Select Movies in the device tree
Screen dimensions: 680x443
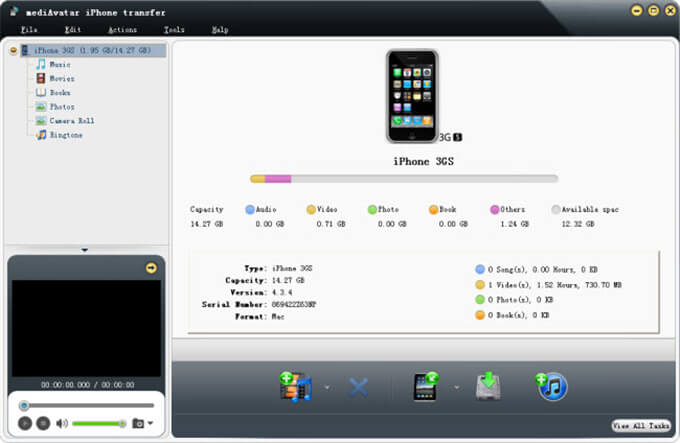tap(62, 78)
